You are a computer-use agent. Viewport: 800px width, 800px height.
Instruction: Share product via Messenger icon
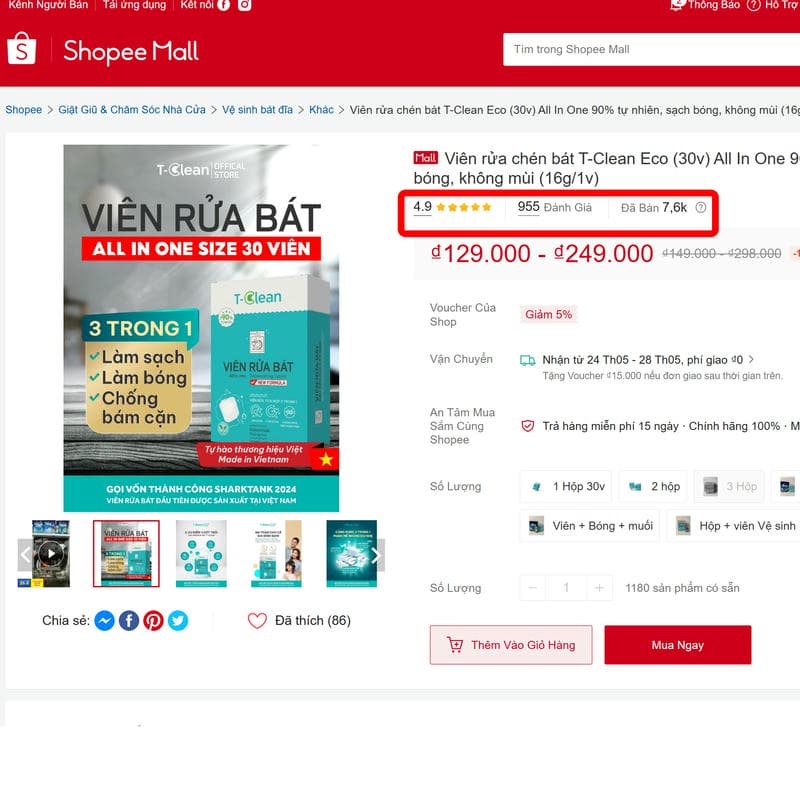click(x=105, y=620)
